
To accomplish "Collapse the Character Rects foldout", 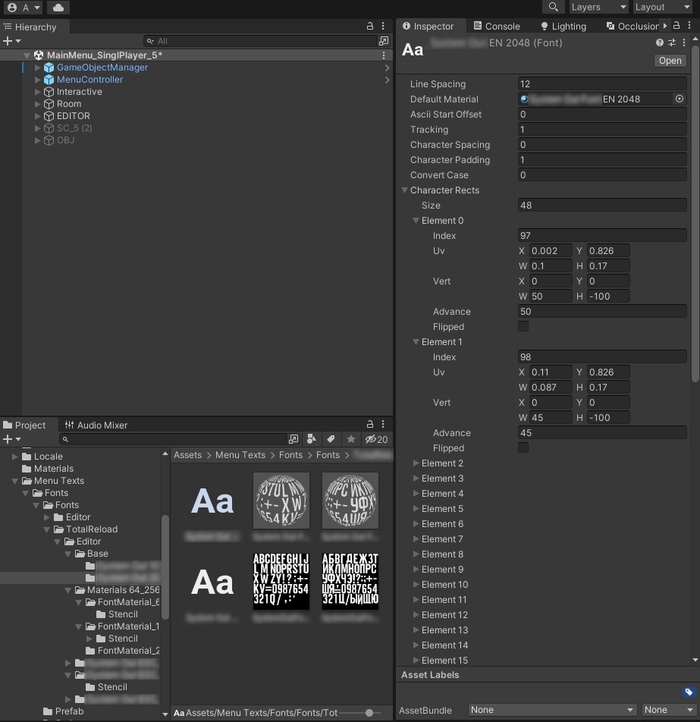I will coord(406,190).
